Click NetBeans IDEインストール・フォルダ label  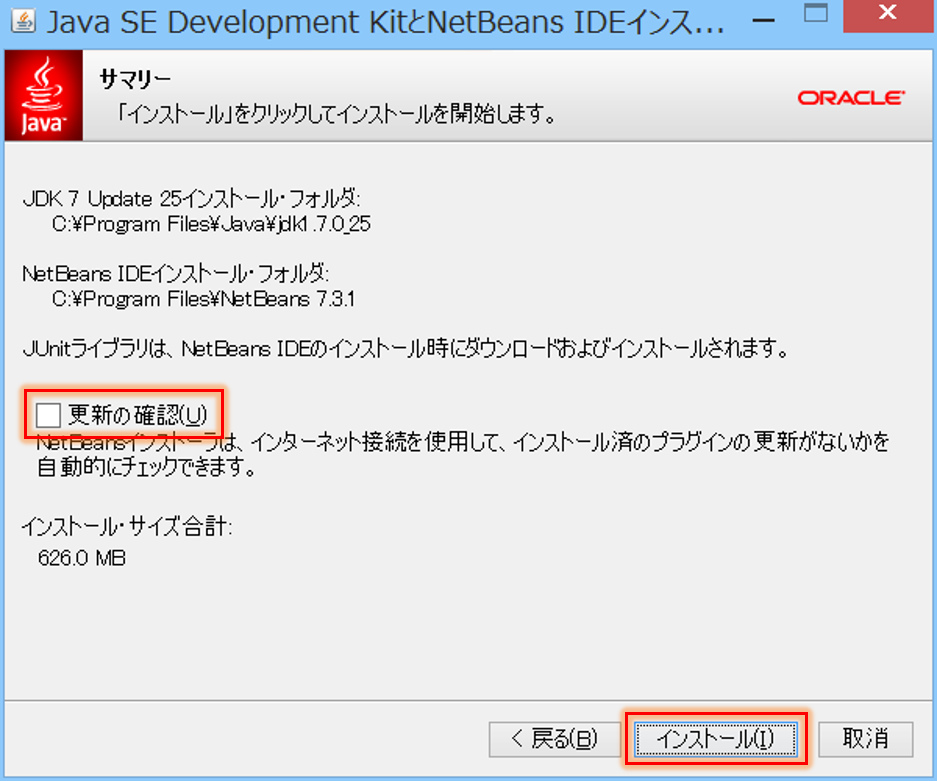tap(176, 274)
